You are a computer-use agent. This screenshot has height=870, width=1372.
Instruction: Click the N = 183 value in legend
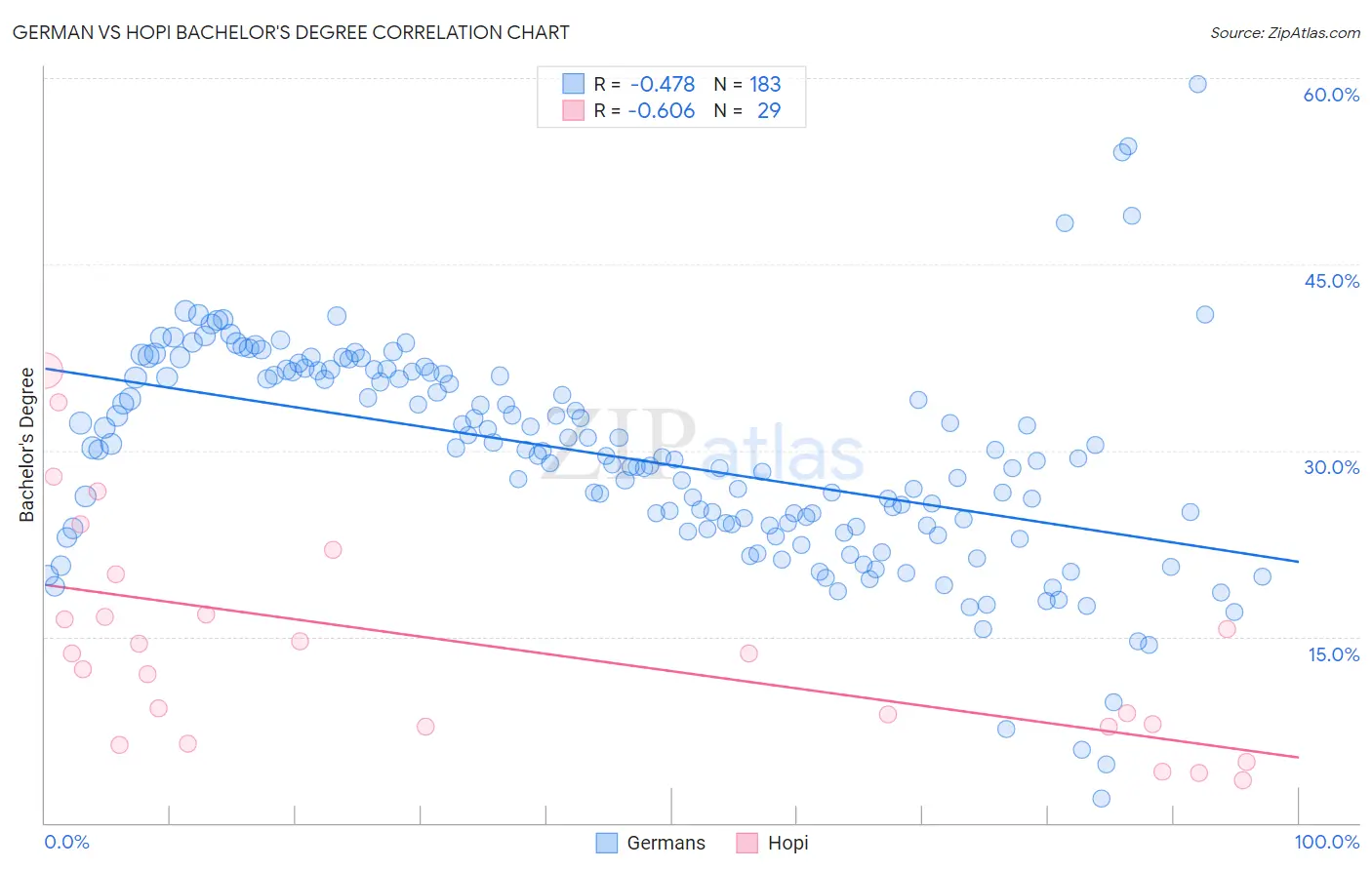pyautogui.click(x=747, y=84)
